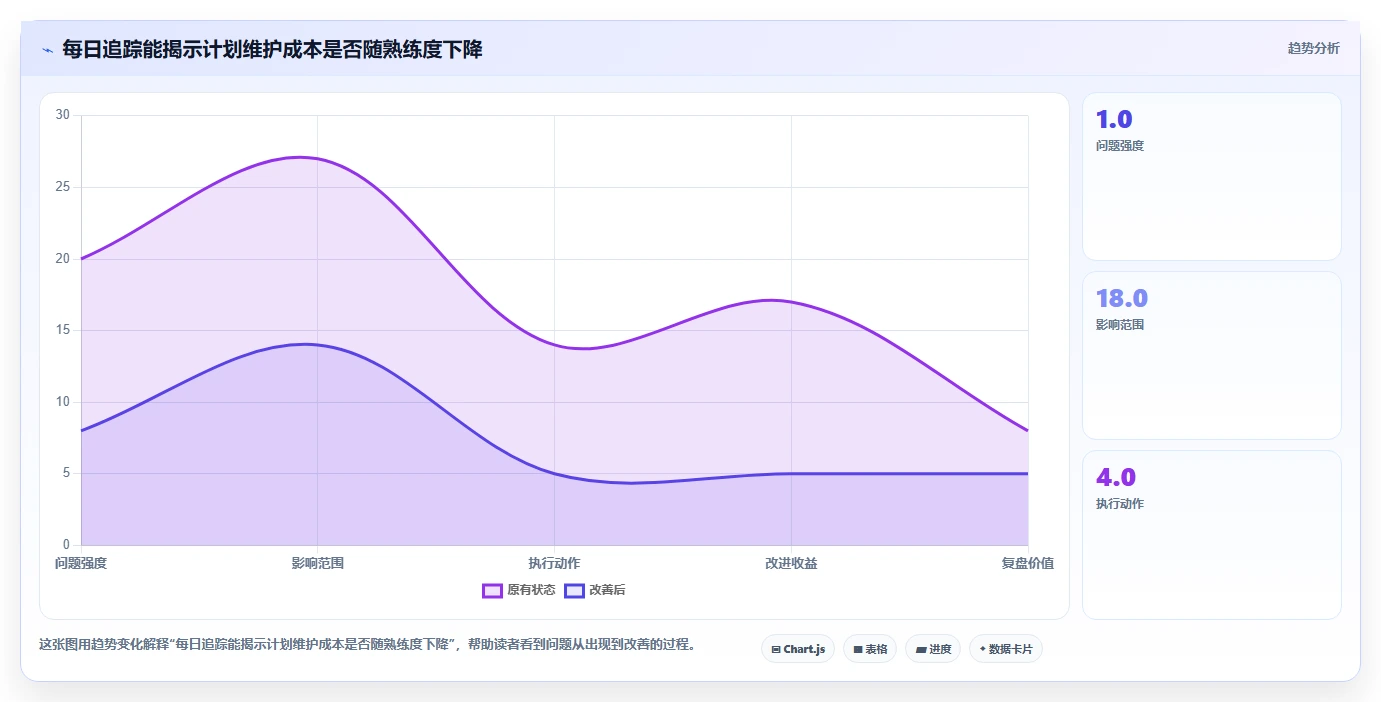Screen dimensions: 1381x702
Task: Click the 复盘价值 x-axis label
Action: [x=1028, y=563]
